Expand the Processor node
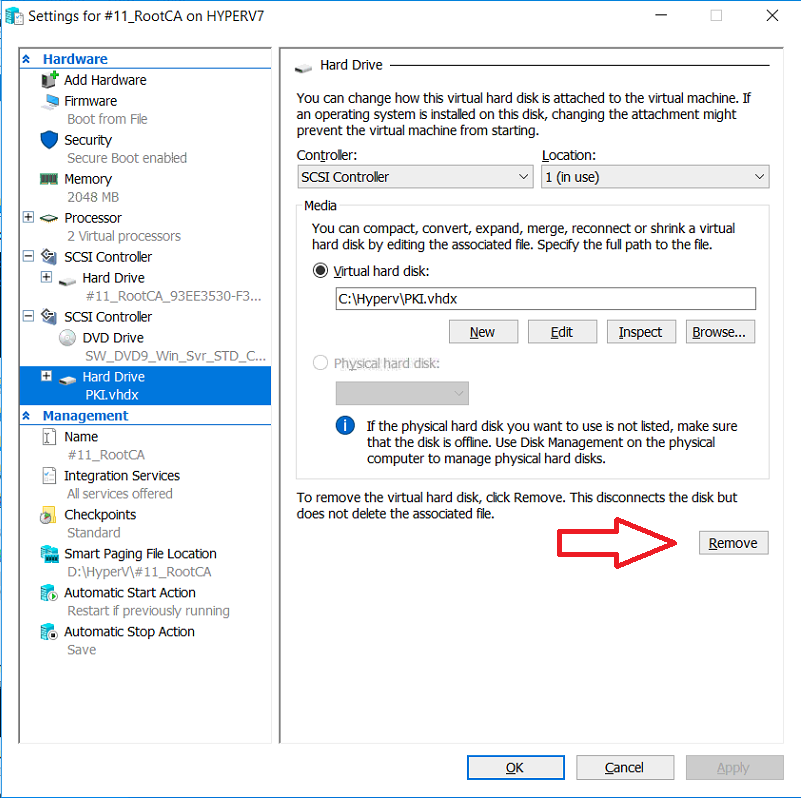Viewport: 801px width, 798px height. (x=29, y=217)
